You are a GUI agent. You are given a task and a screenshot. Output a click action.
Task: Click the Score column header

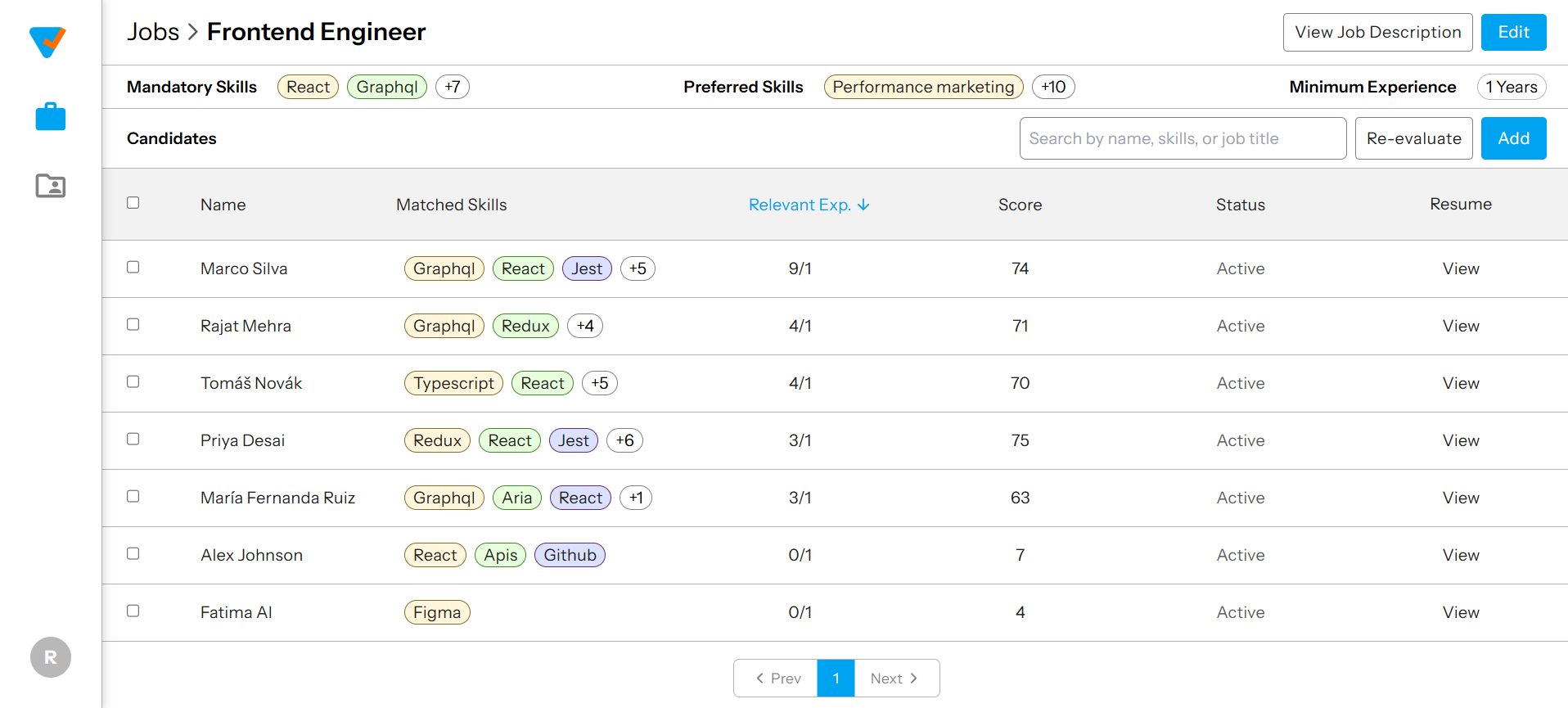click(x=1021, y=205)
